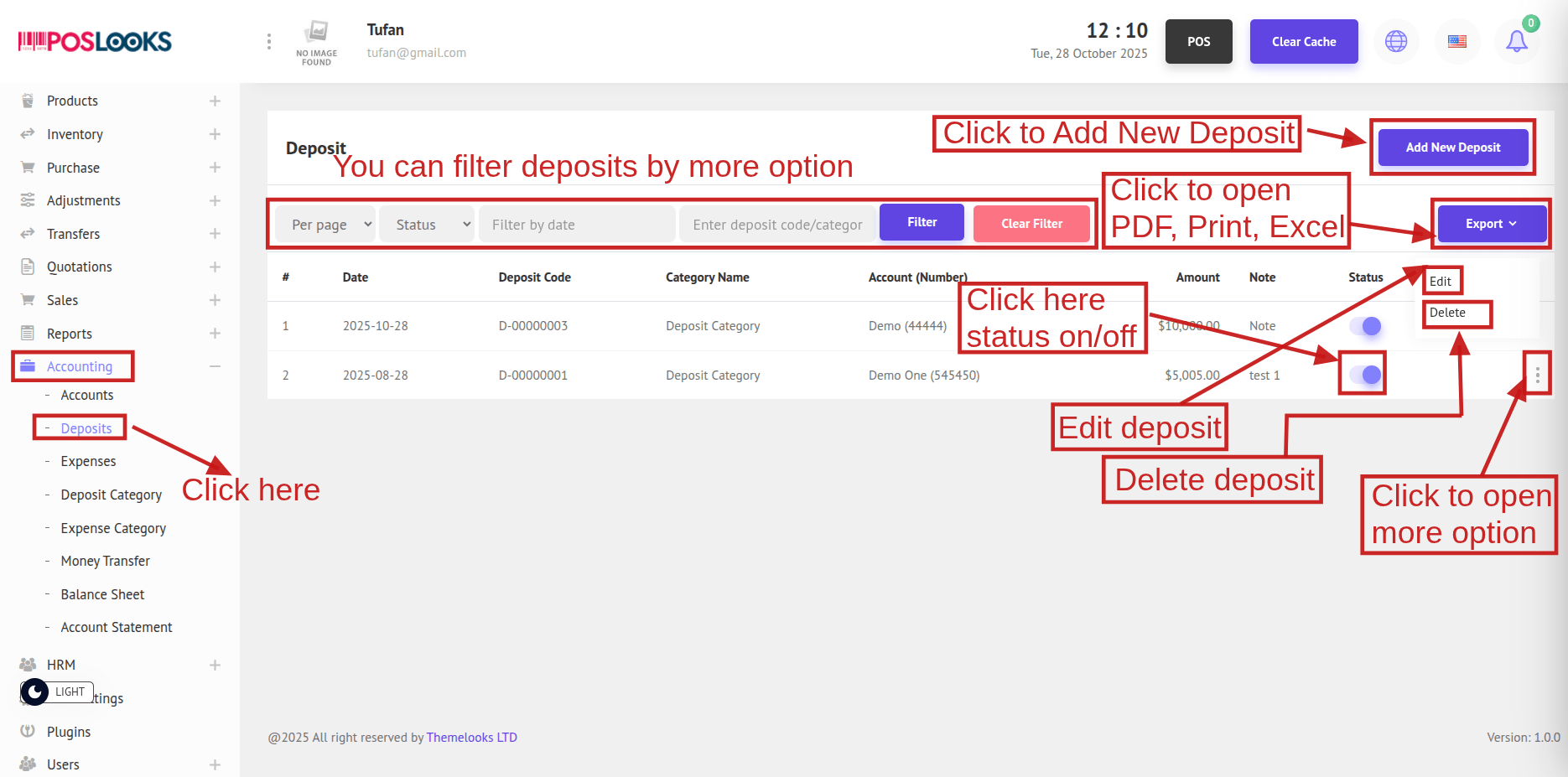Expand the Export dropdown button
Image resolution: width=1568 pixels, height=777 pixels.
point(1491,224)
